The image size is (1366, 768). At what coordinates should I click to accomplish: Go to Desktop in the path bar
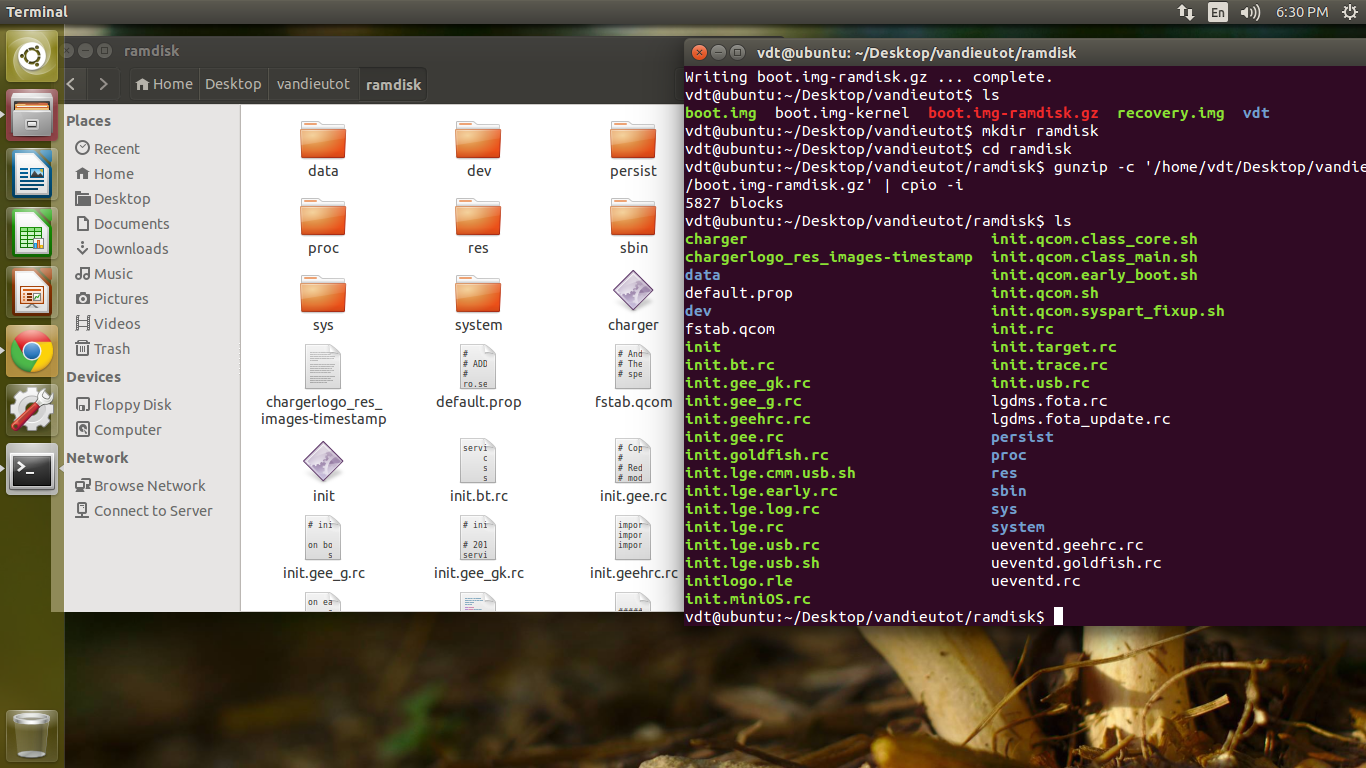click(x=233, y=84)
